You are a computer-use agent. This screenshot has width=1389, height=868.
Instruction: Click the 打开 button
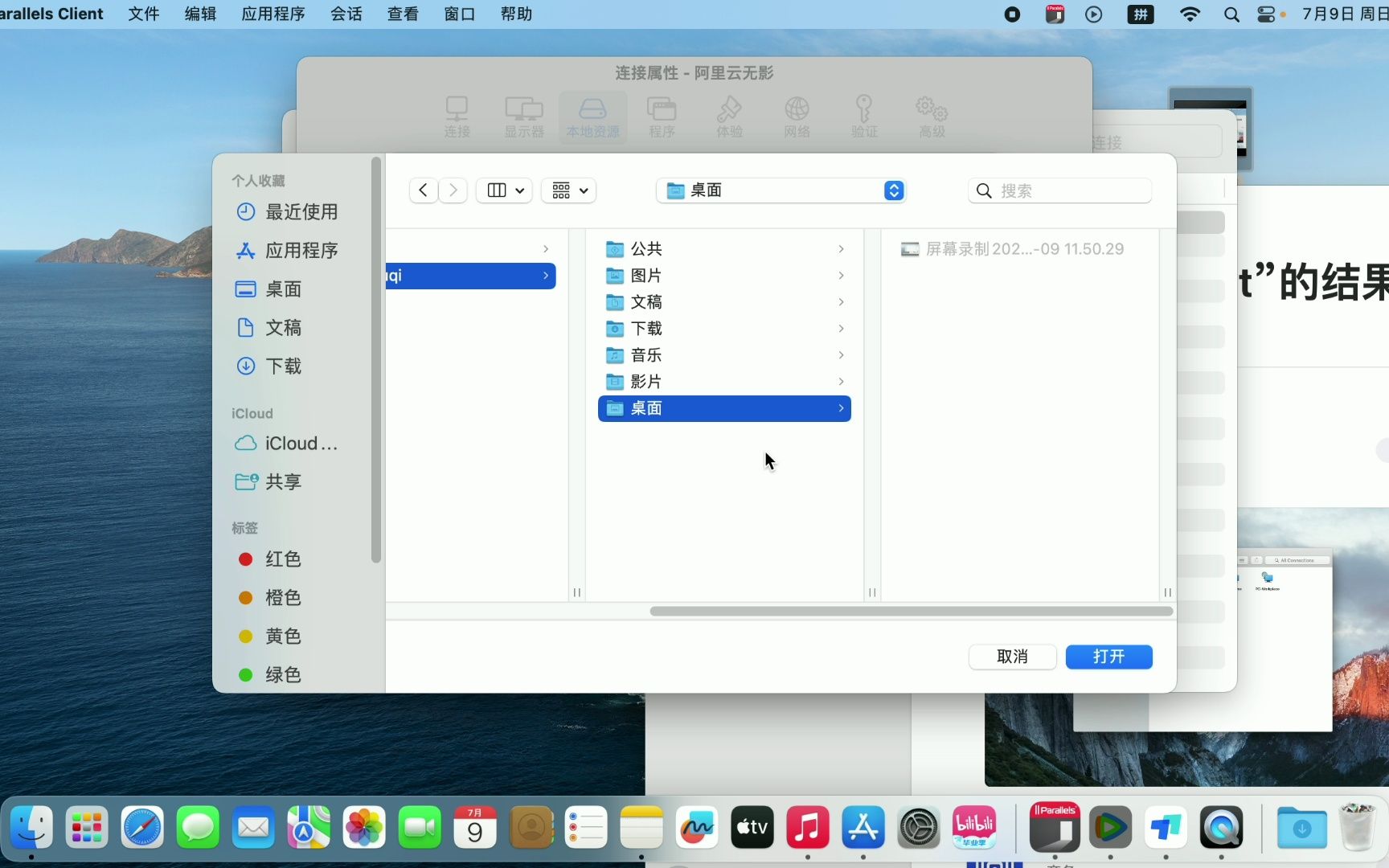pos(1109,657)
